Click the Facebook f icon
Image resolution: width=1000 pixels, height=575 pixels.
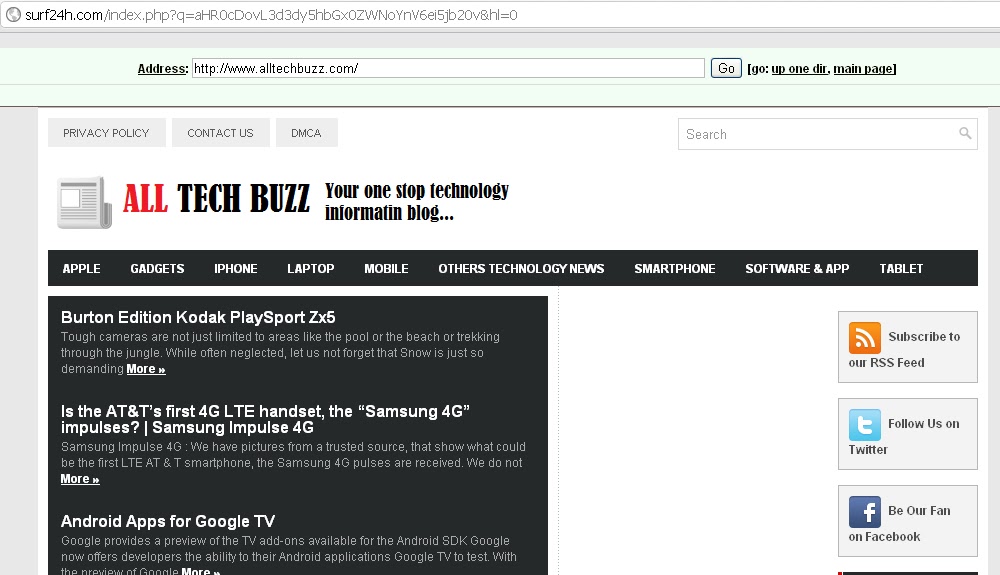864,512
